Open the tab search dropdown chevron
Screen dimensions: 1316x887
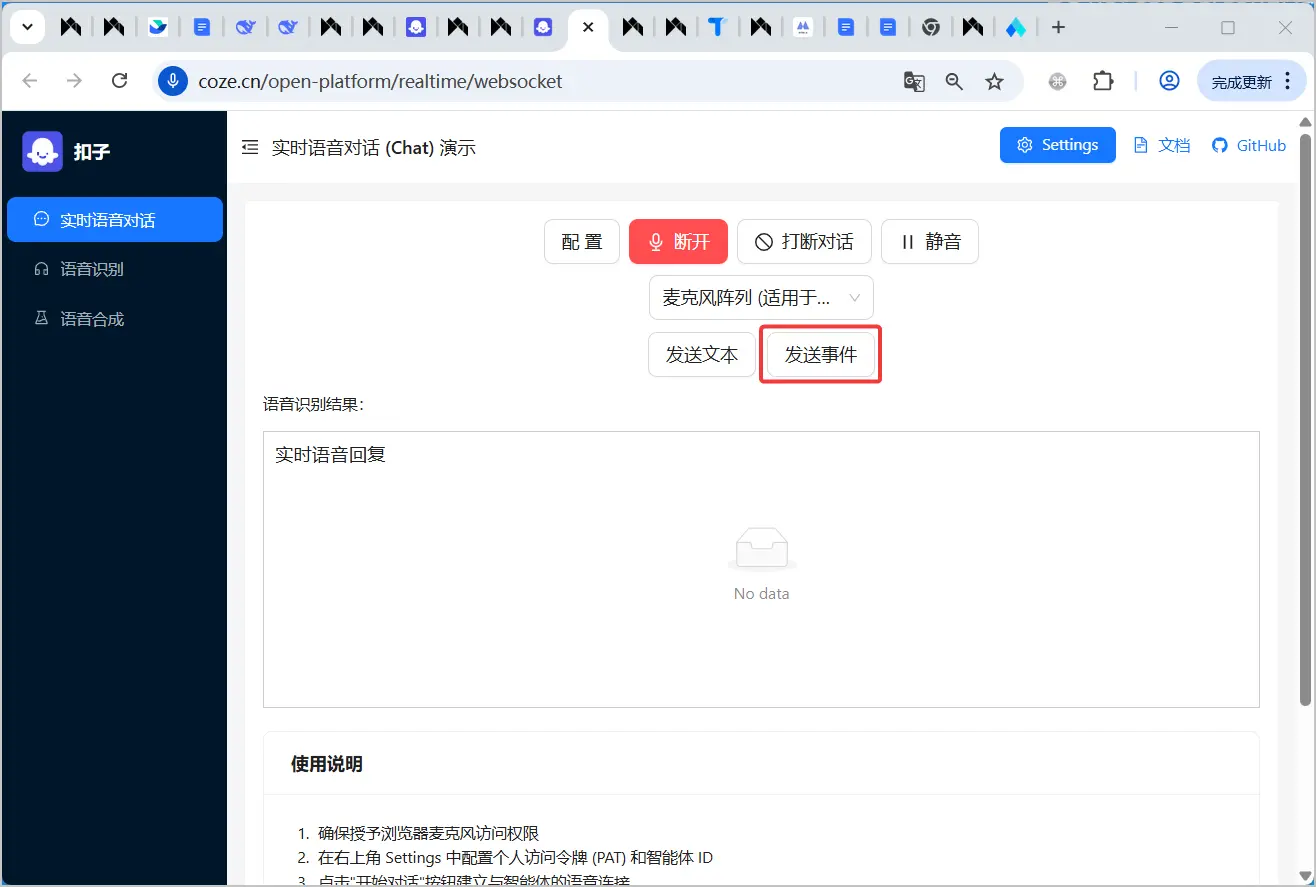[27, 27]
